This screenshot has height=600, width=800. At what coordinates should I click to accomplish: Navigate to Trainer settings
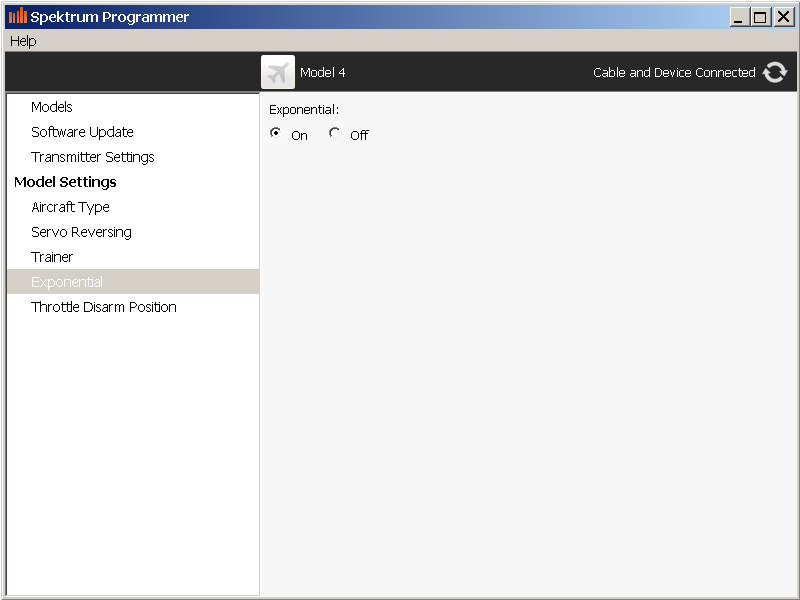click(x=52, y=257)
